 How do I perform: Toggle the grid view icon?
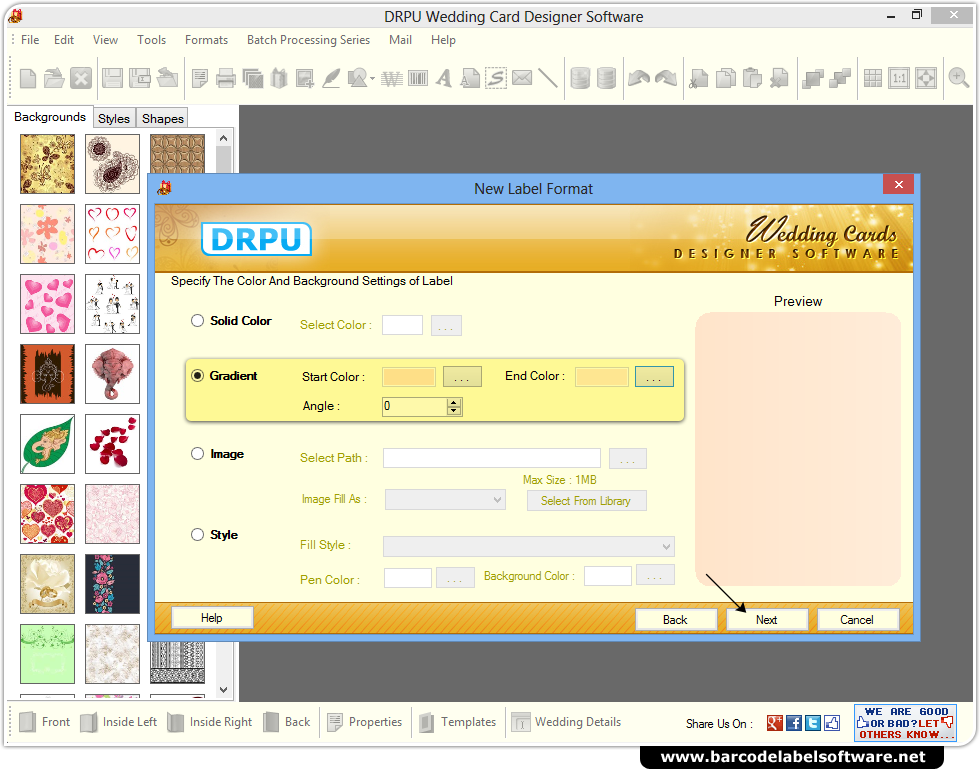coord(872,79)
